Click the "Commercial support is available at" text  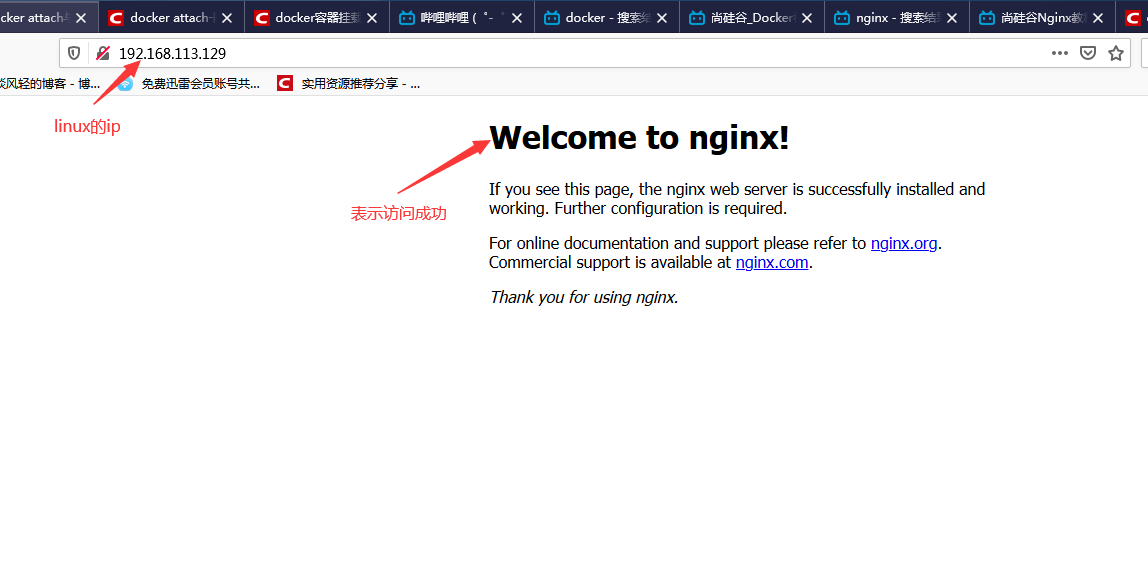(x=610, y=262)
